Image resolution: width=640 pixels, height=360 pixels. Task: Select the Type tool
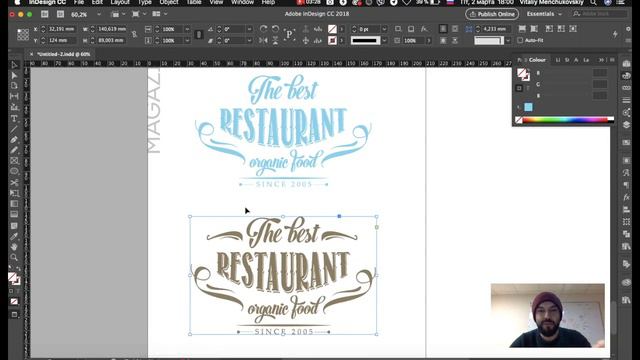(x=14, y=118)
